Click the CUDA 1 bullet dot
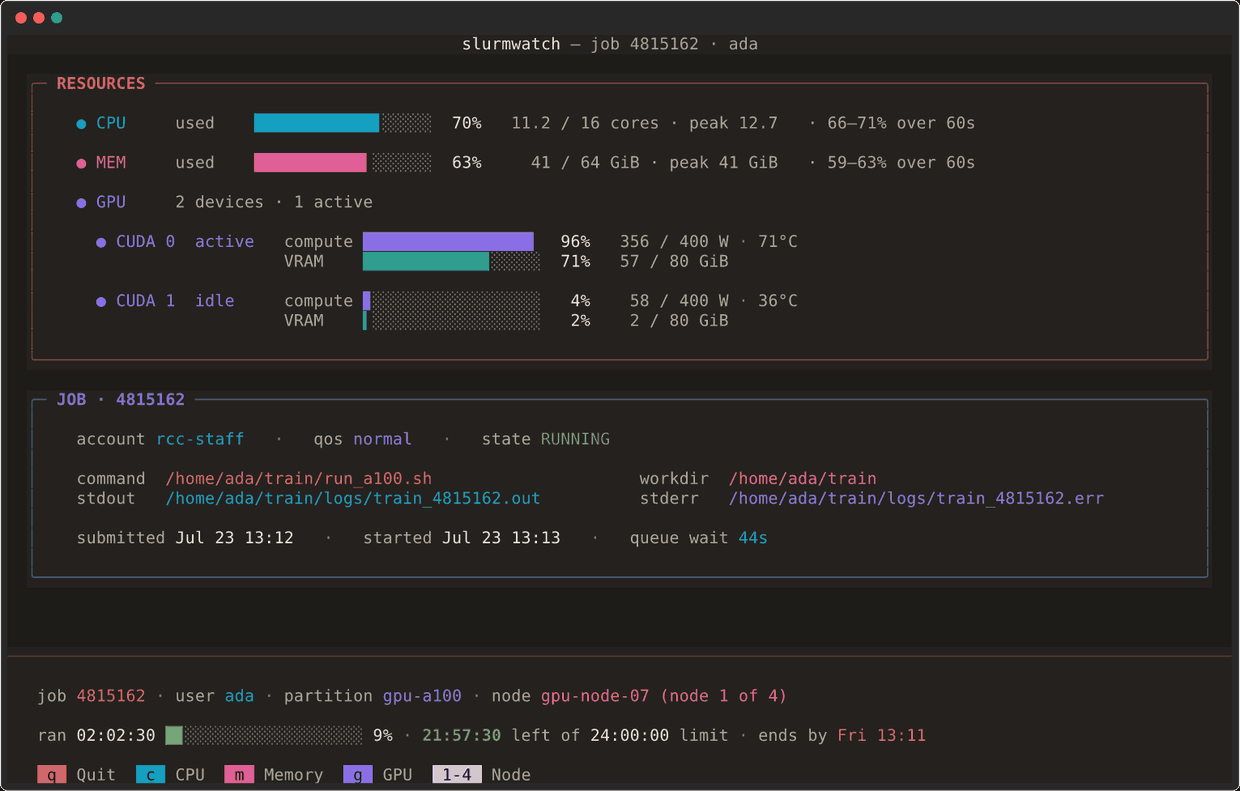 [x=101, y=301]
